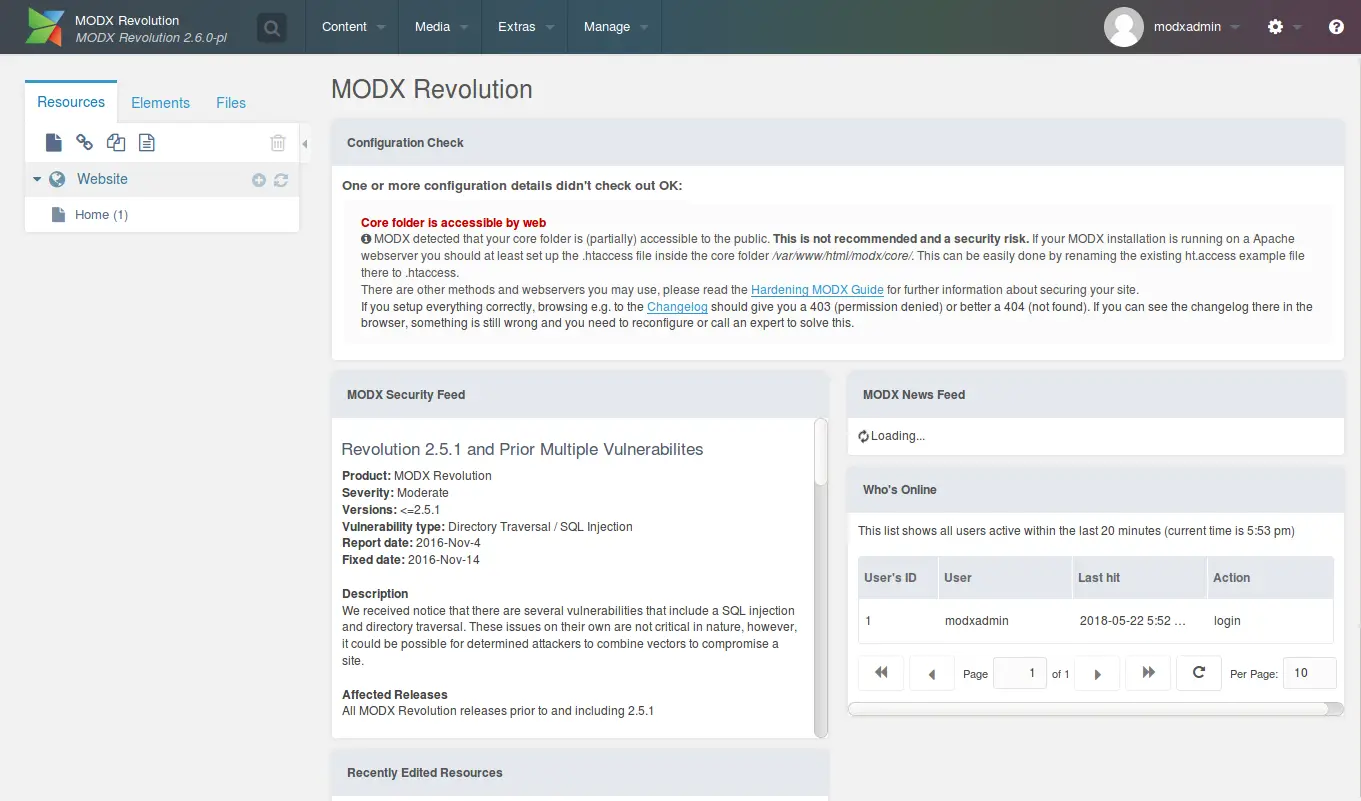The width and height of the screenshot is (1361, 801).
Task: Click the Per Page input field
Action: point(1309,673)
